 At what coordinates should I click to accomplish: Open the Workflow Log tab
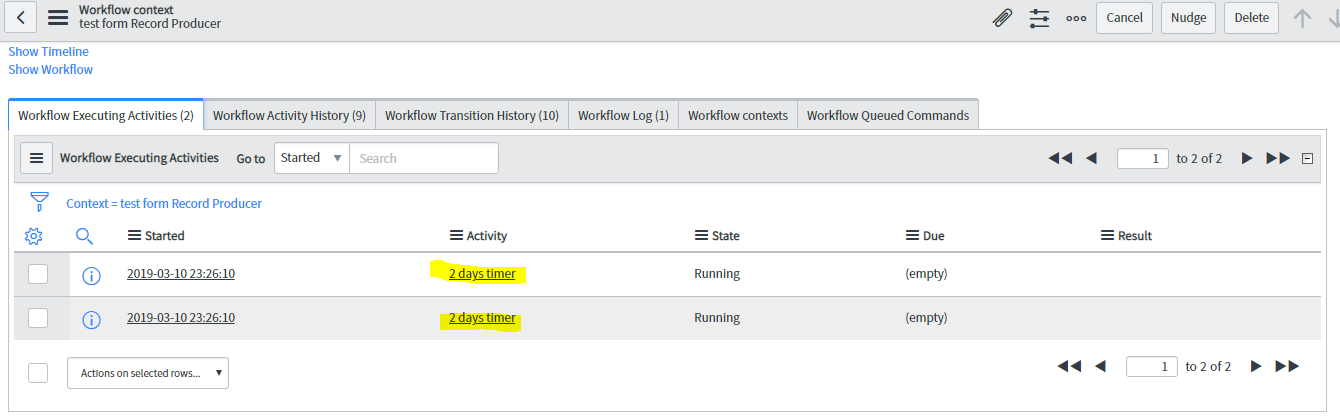pyautogui.click(x=623, y=115)
